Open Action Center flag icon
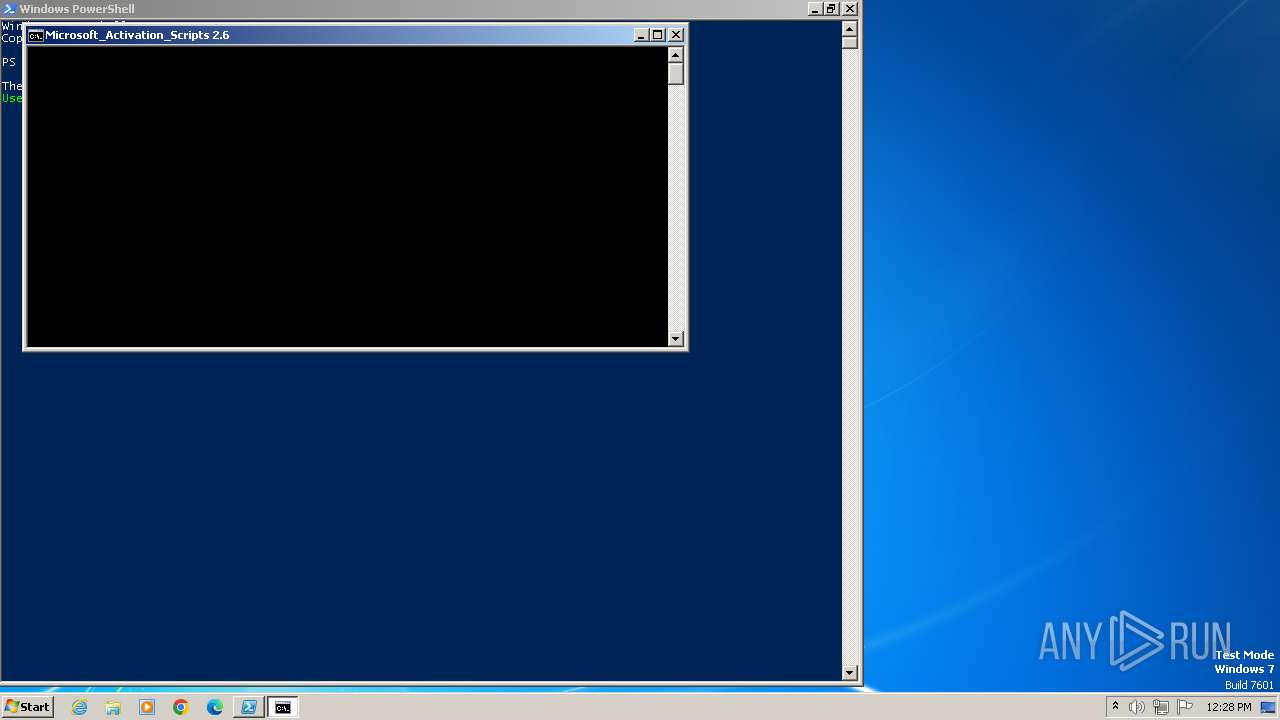The height and width of the screenshot is (720, 1280). [x=1185, y=707]
